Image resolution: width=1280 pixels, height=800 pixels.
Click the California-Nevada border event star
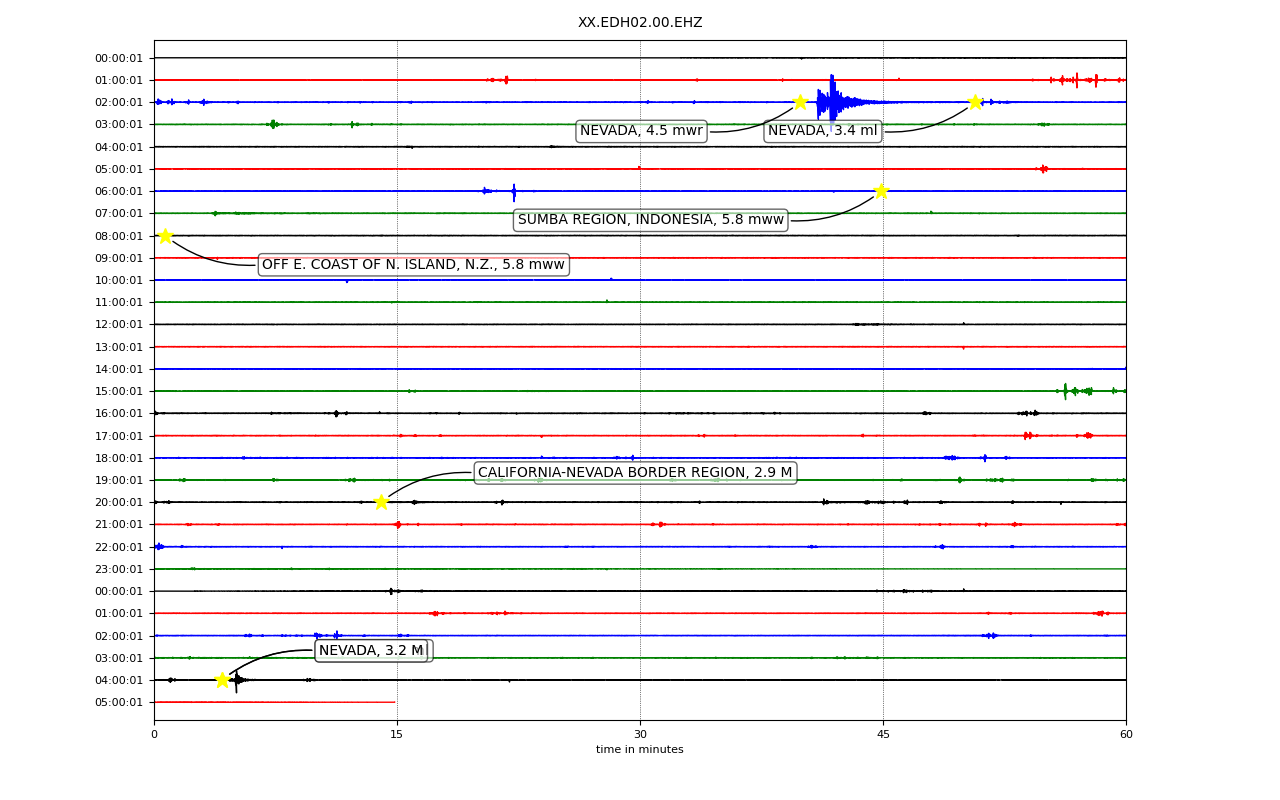[x=381, y=502]
